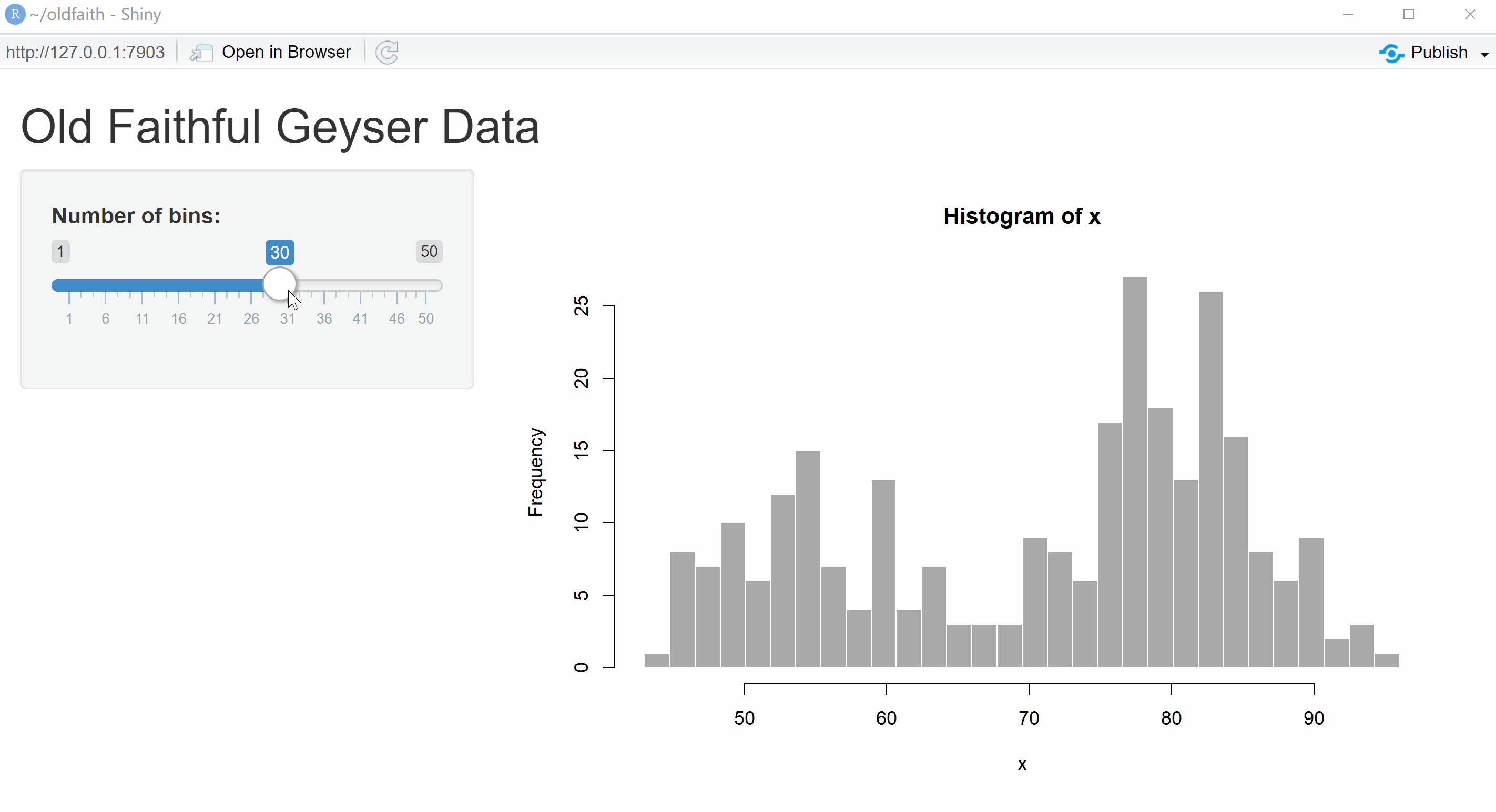
Task: Click the http://127.0.0.1:7903 address text
Action: pos(85,52)
